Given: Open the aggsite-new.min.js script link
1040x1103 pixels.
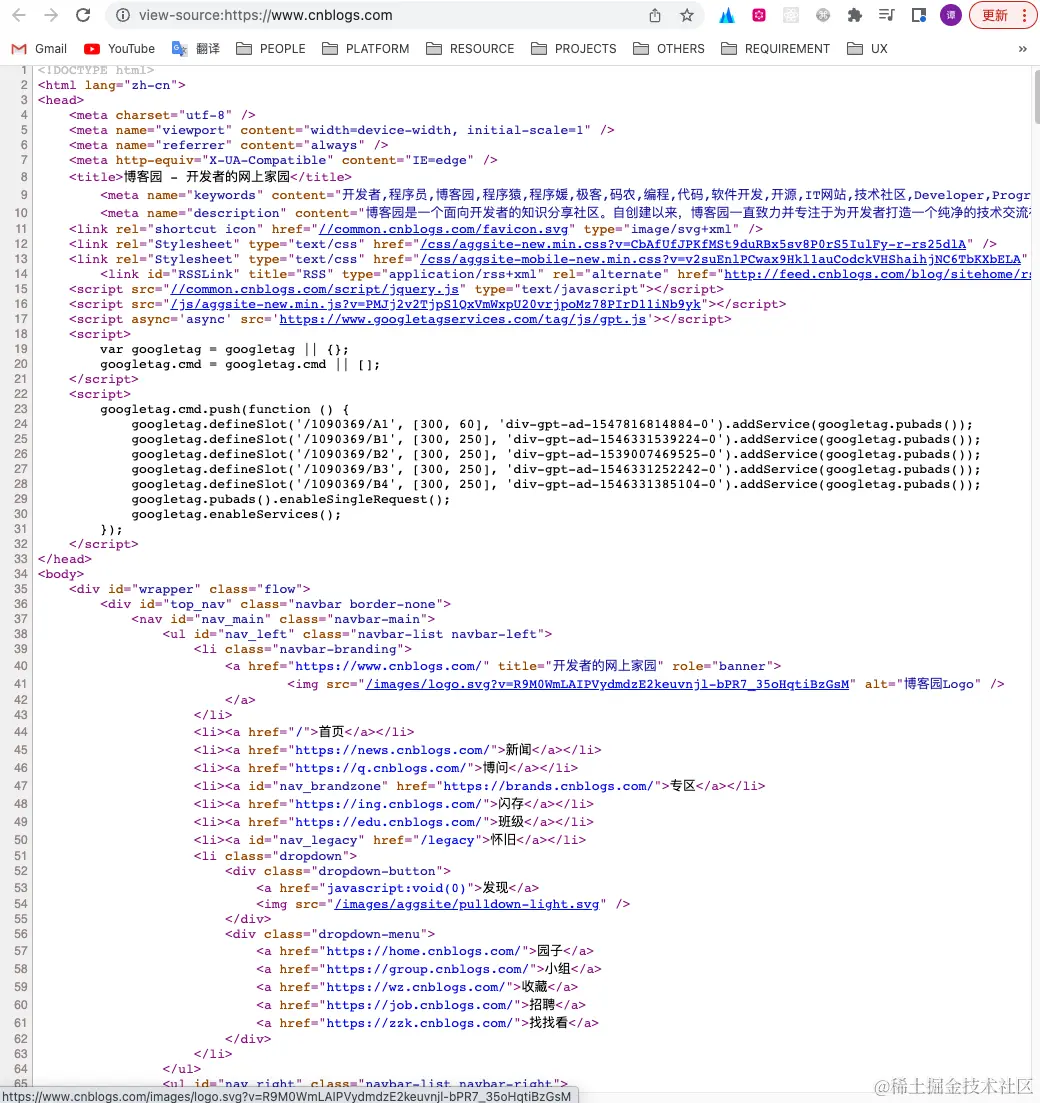Looking at the screenshot, I should click(x=436, y=304).
